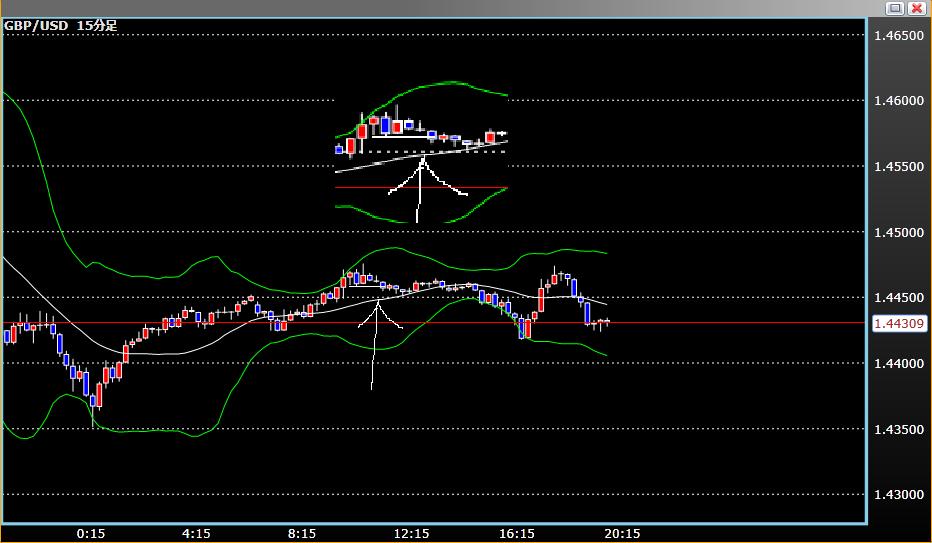Click the GBP/USD 15分足 chart title
The height and width of the screenshot is (543, 932).
coord(61,25)
